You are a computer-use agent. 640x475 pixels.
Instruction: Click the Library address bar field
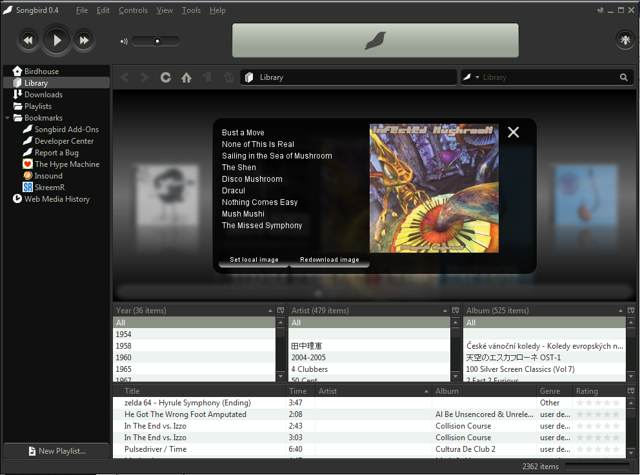(349, 78)
